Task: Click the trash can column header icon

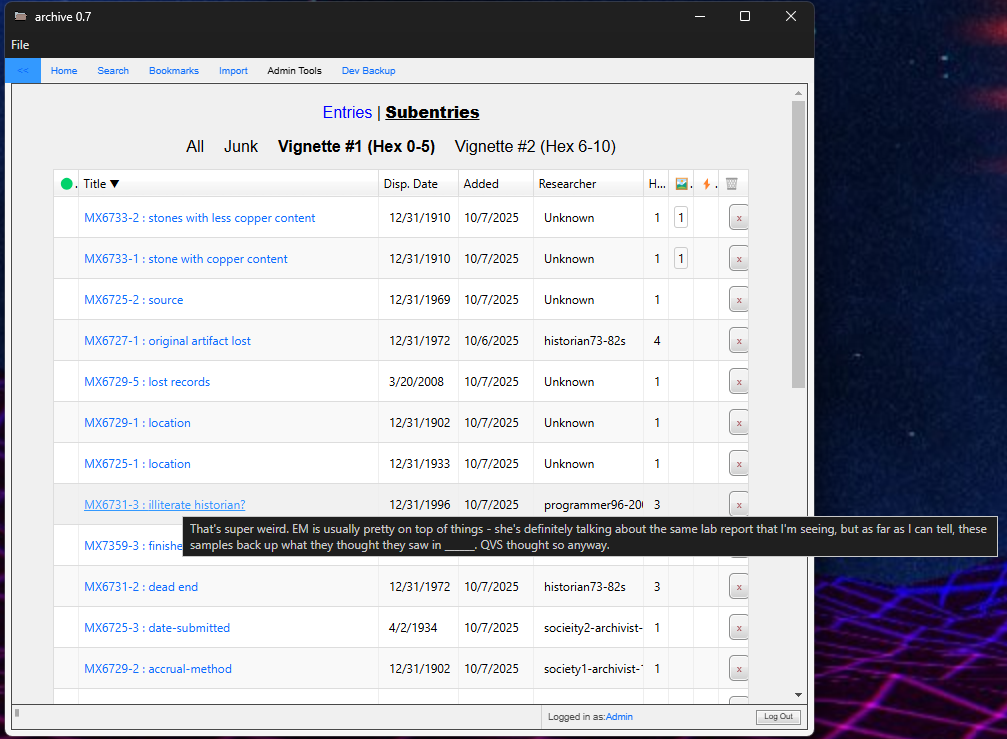Action: coord(732,184)
